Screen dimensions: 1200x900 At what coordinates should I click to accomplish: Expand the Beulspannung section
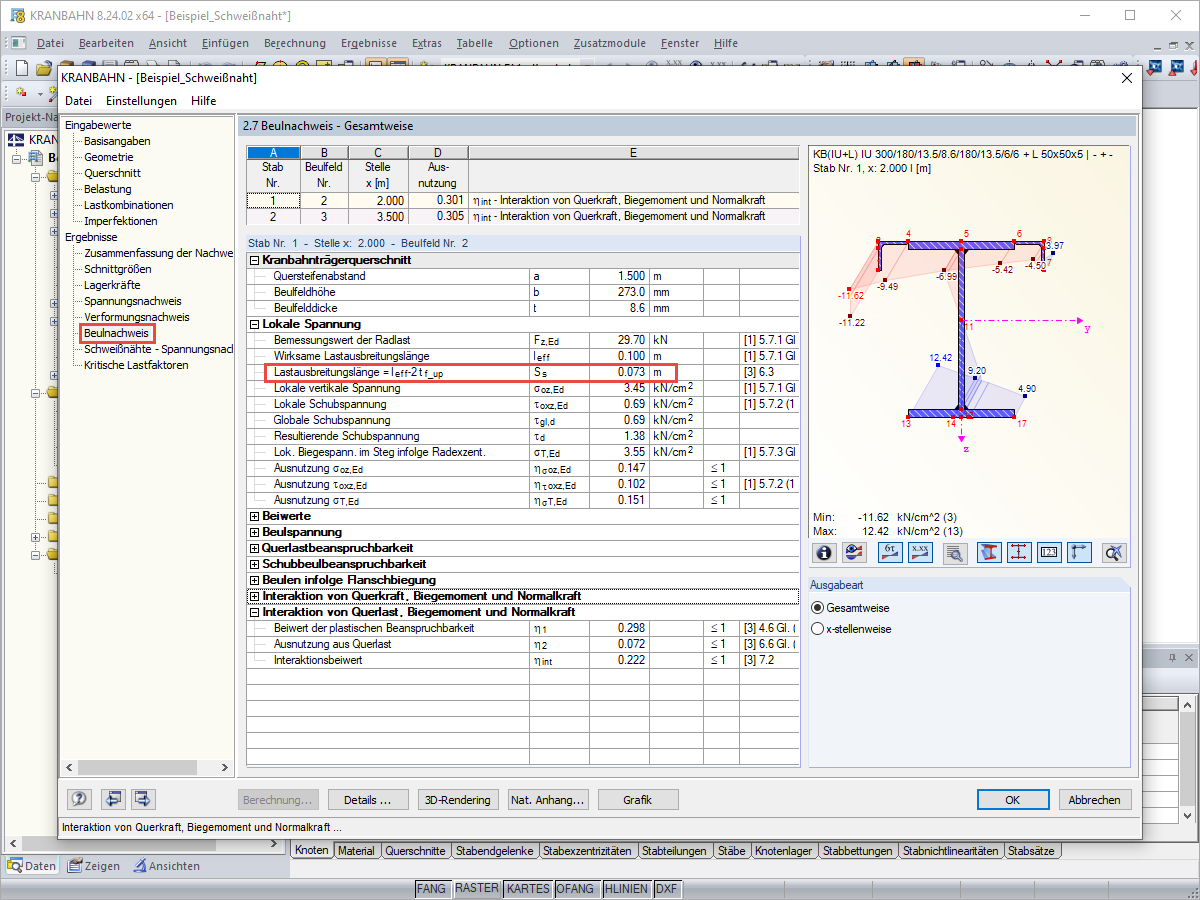[255, 532]
